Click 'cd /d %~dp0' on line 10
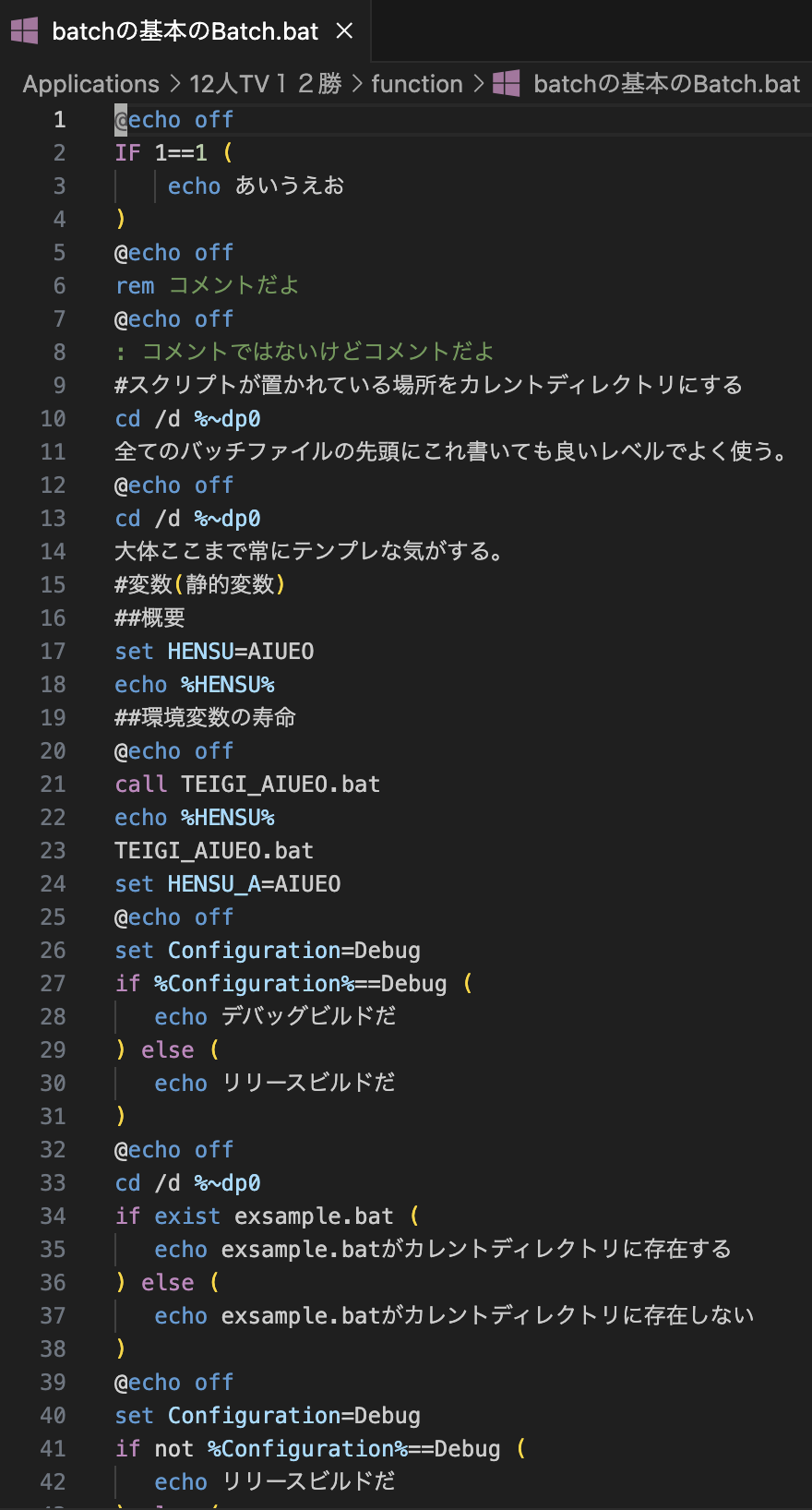 187,419
